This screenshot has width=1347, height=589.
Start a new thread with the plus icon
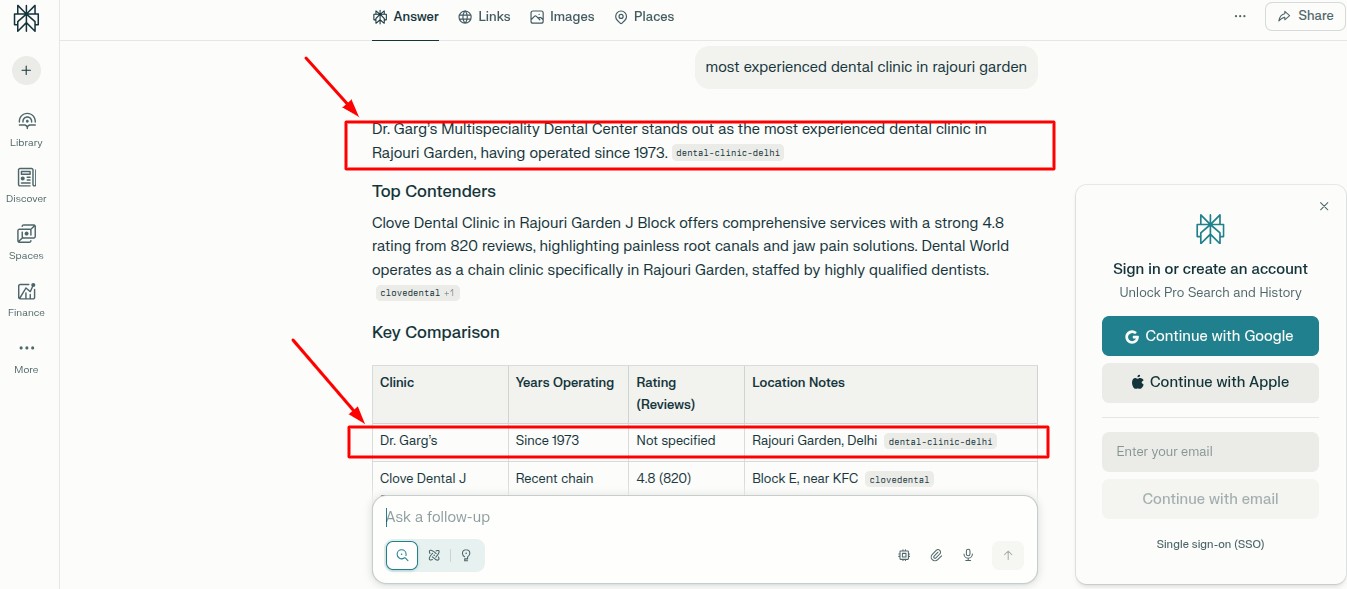26,70
